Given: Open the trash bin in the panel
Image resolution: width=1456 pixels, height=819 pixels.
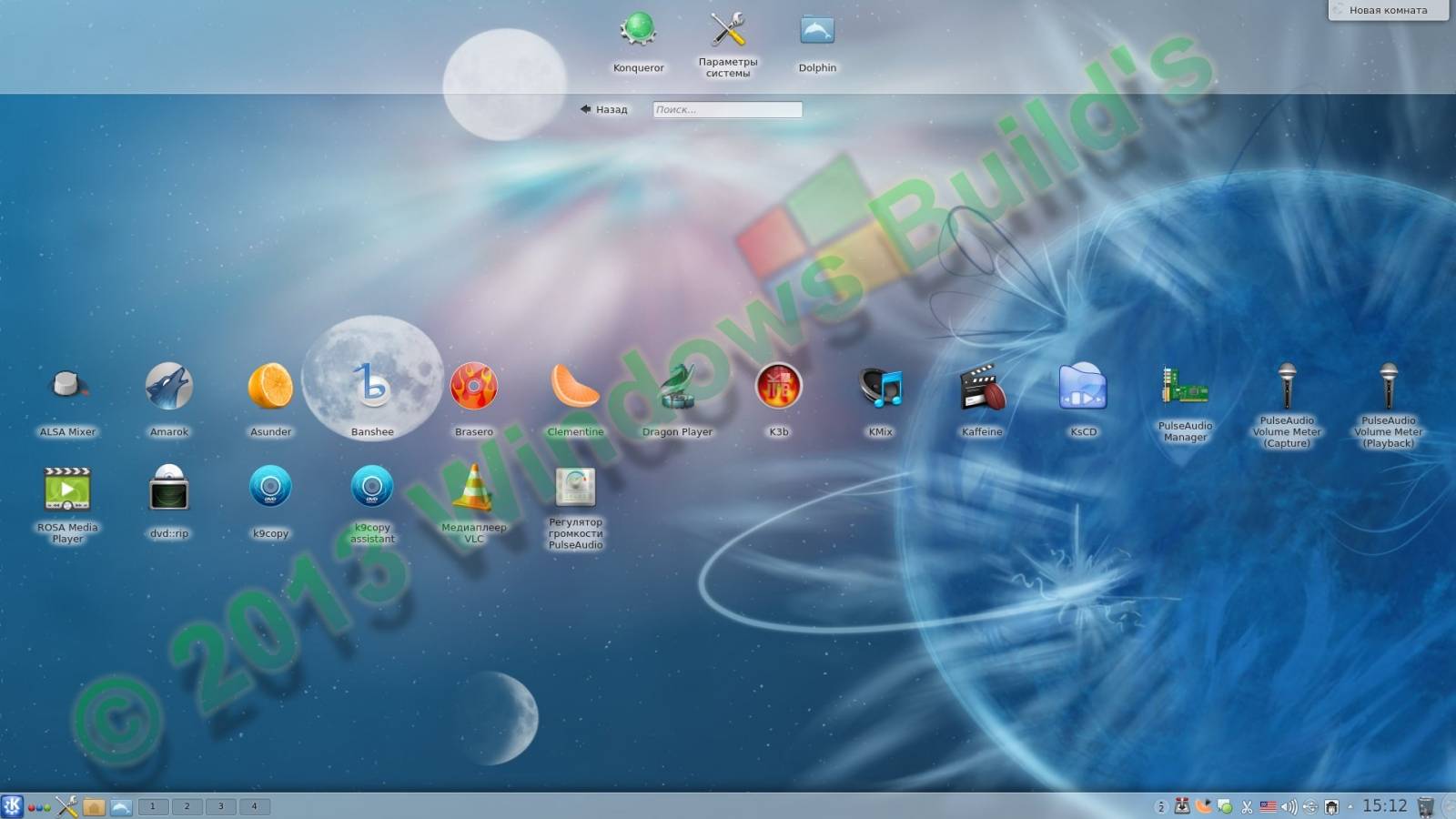Looking at the screenshot, I should [1426, 806].
